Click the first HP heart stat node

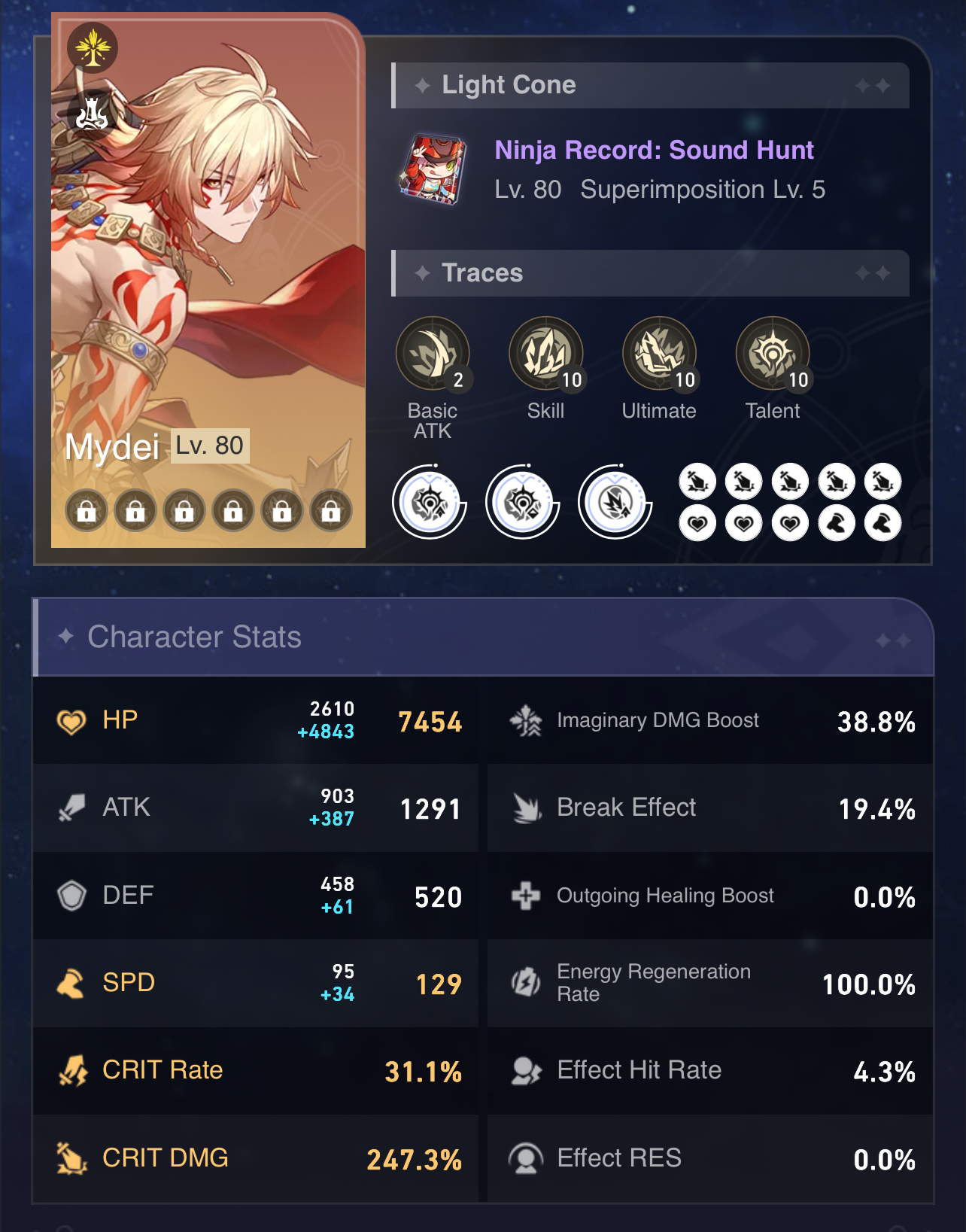pyautogui.click(x=697, y=523)
